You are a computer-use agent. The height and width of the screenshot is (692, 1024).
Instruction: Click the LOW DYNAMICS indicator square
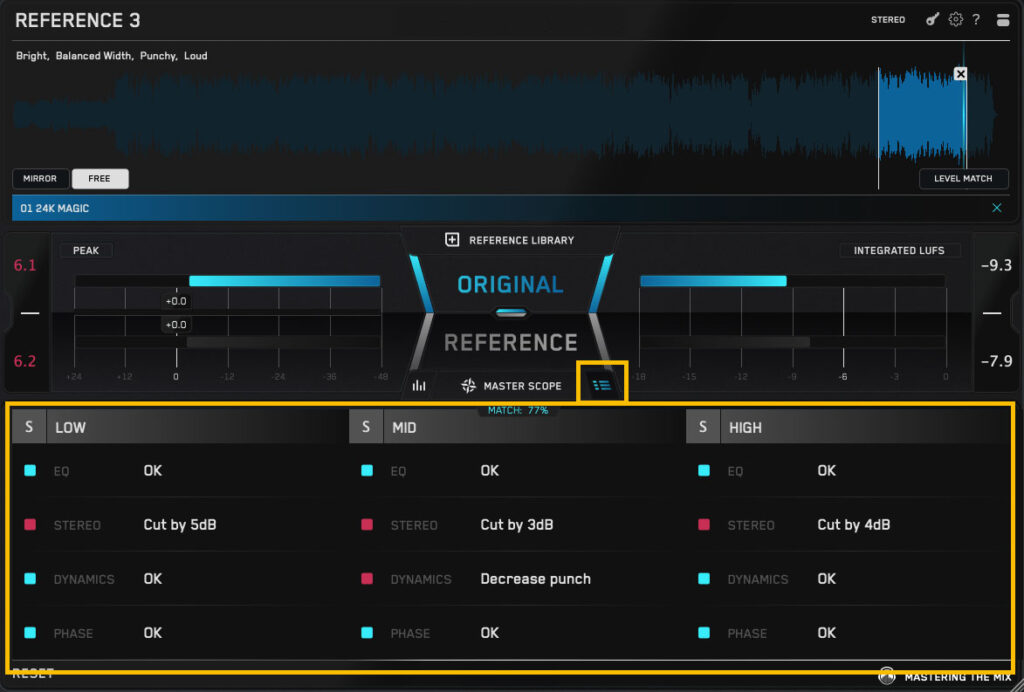click(x=30, y=579)
